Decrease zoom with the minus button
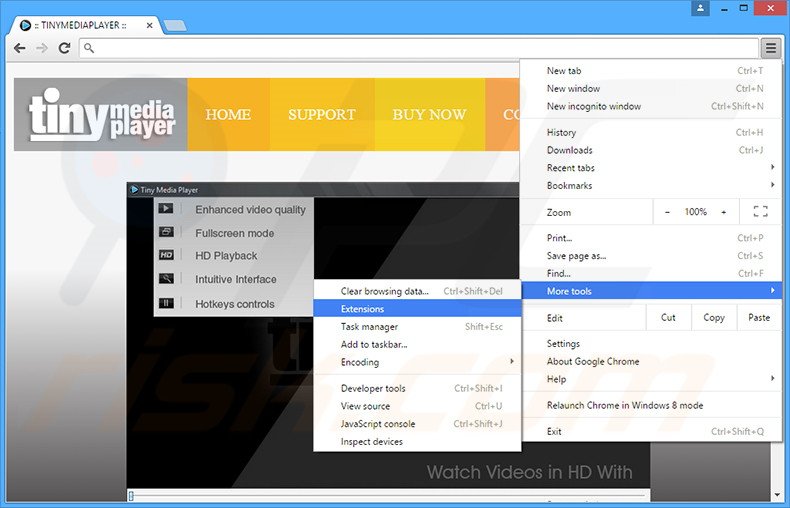The width and height of the screenshot is (790, 508). click(667, 212)
